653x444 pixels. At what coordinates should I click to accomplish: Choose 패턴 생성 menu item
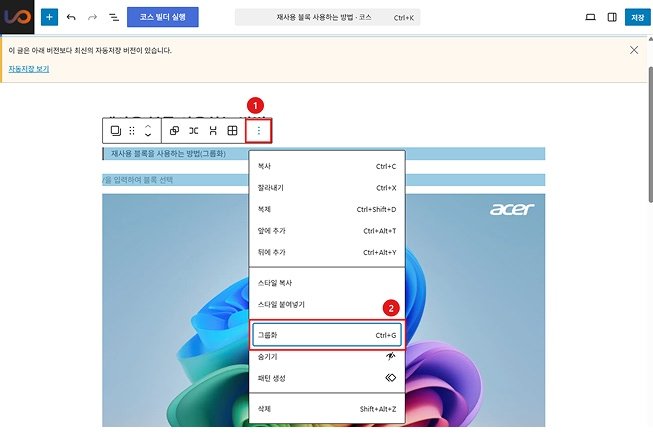[x=327, y=378]
